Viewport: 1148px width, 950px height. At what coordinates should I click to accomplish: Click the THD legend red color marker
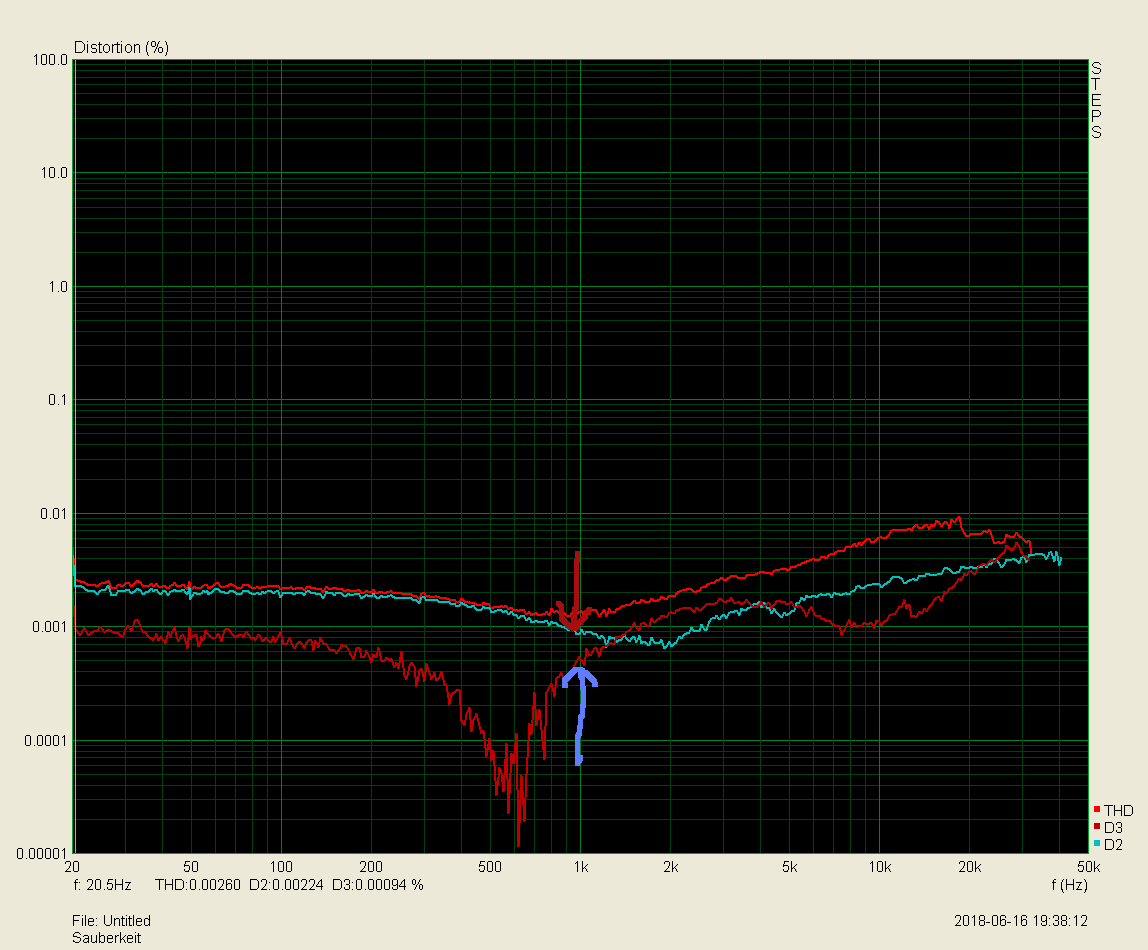[x=1097, y=809]
